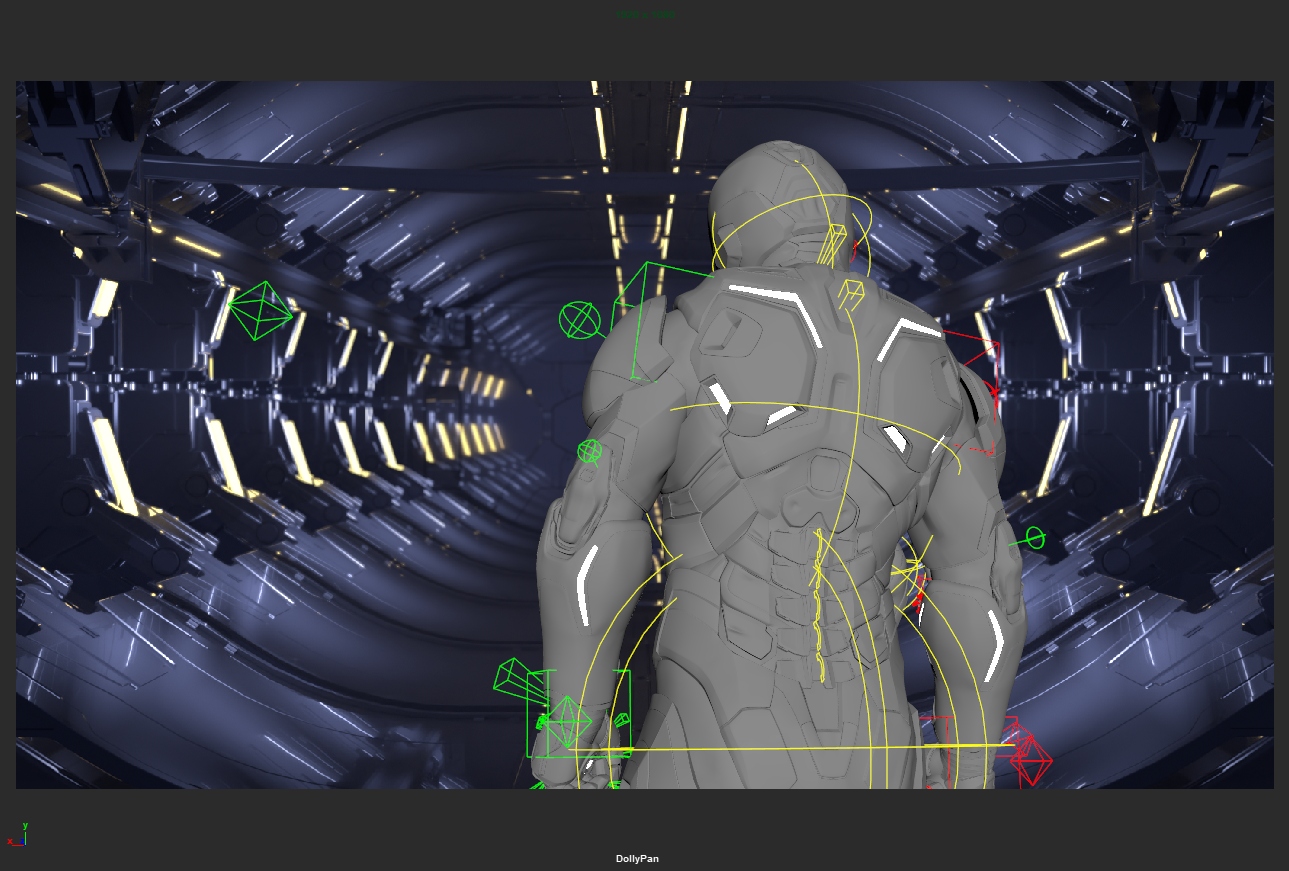Click the green sphere control beside left shoulder

[579, 321]
